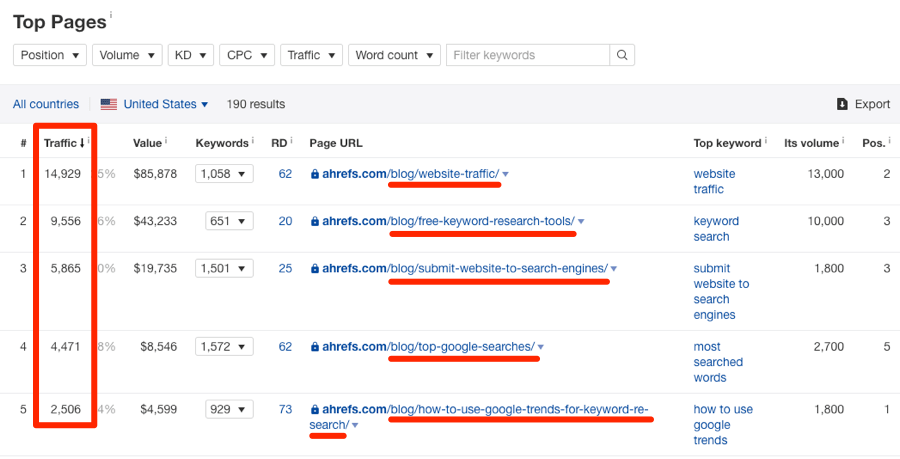
Task: Click the caret after the submit-website-to-search-engines URL
Action: coord(614,268)
